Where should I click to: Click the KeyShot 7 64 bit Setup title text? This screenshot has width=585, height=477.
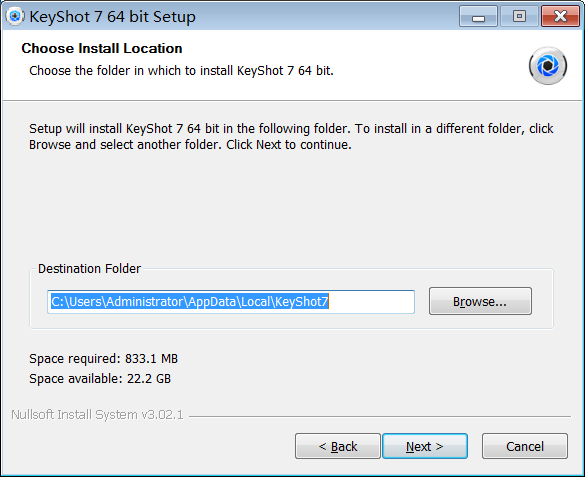tap(112, 17)
